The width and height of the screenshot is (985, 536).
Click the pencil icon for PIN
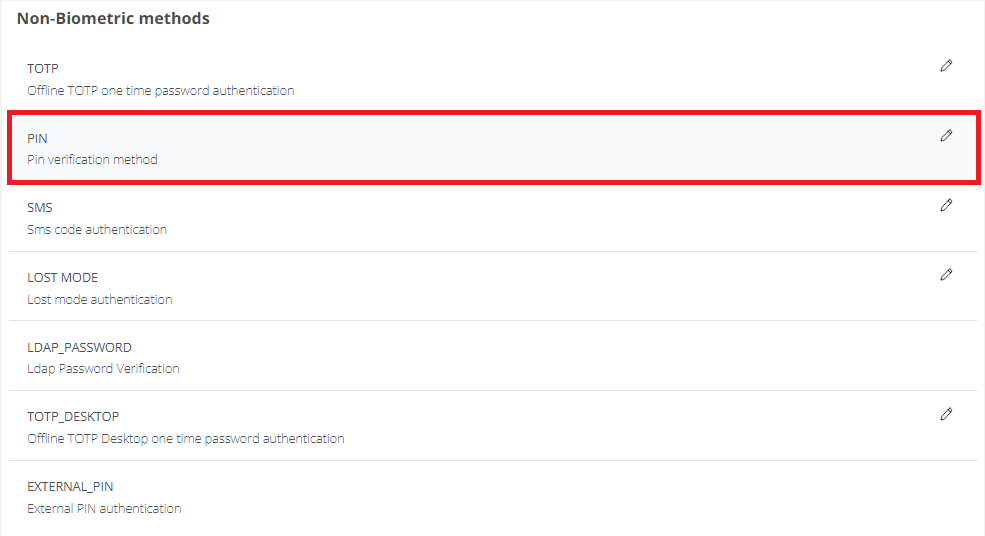pyautogui.click(x=946, y=136)
